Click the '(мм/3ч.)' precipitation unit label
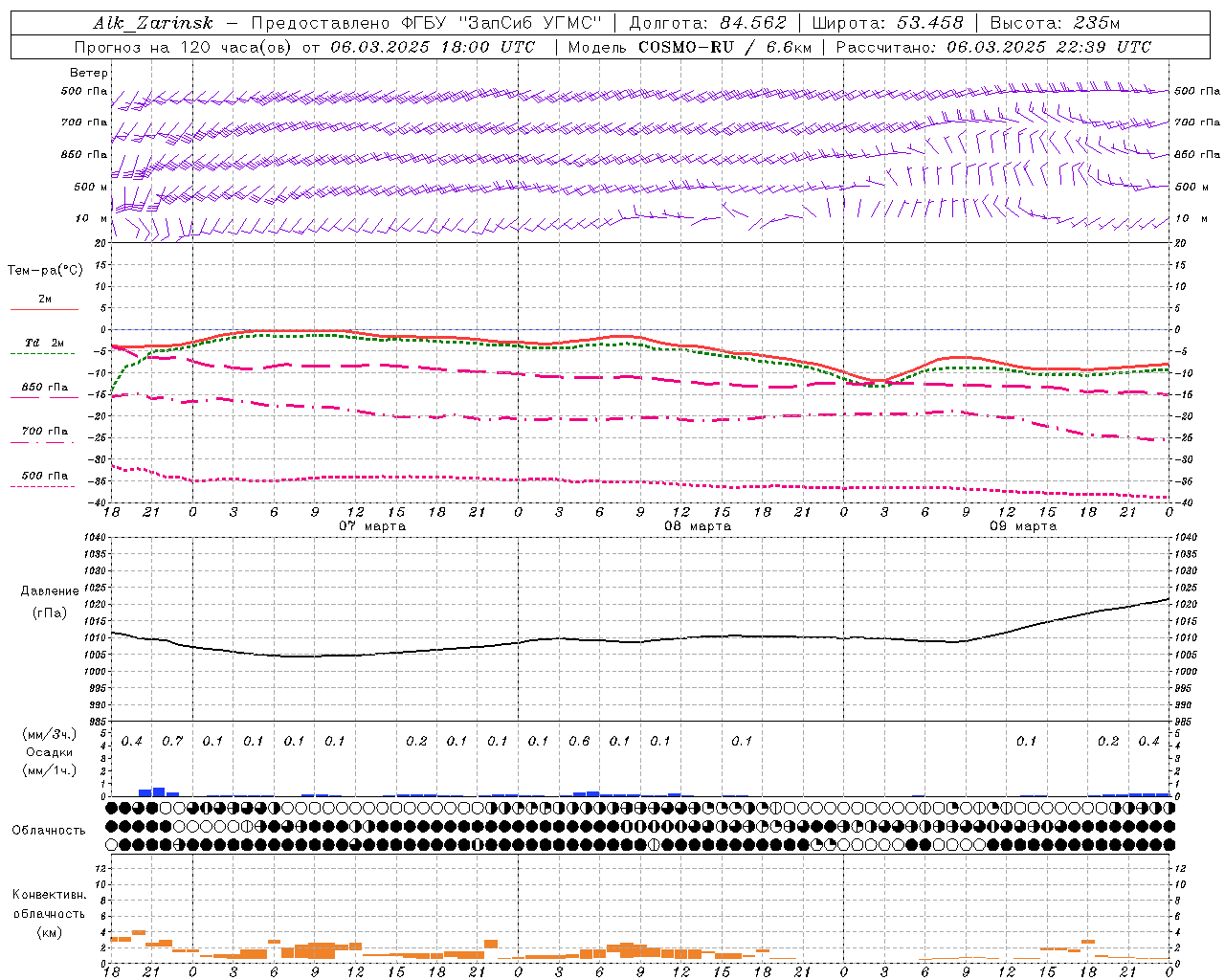The image size is (1225, 980). pyautogui.click(x=50, y=734)
